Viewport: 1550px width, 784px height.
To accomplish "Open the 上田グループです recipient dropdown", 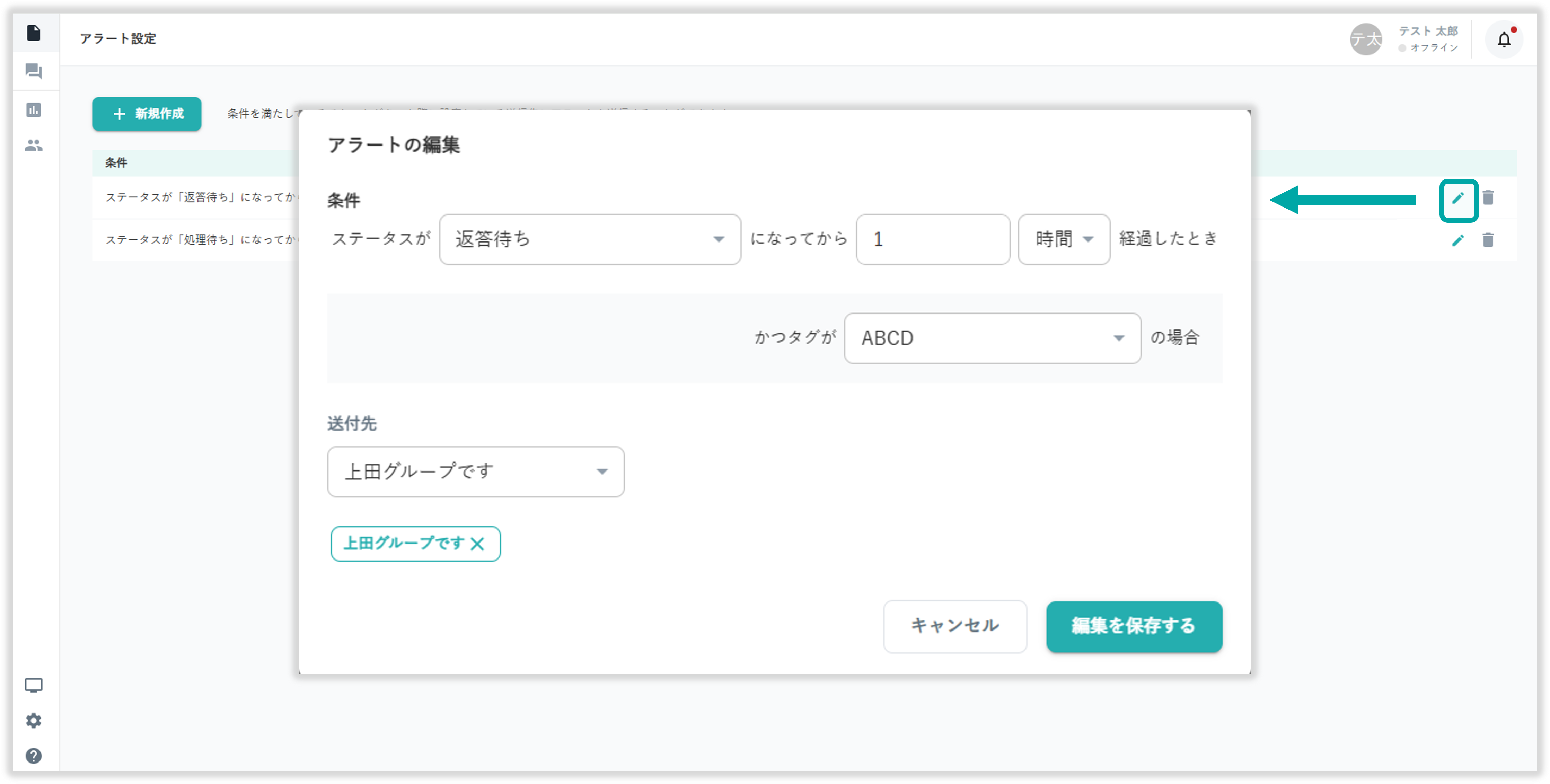I will point(475,472).
